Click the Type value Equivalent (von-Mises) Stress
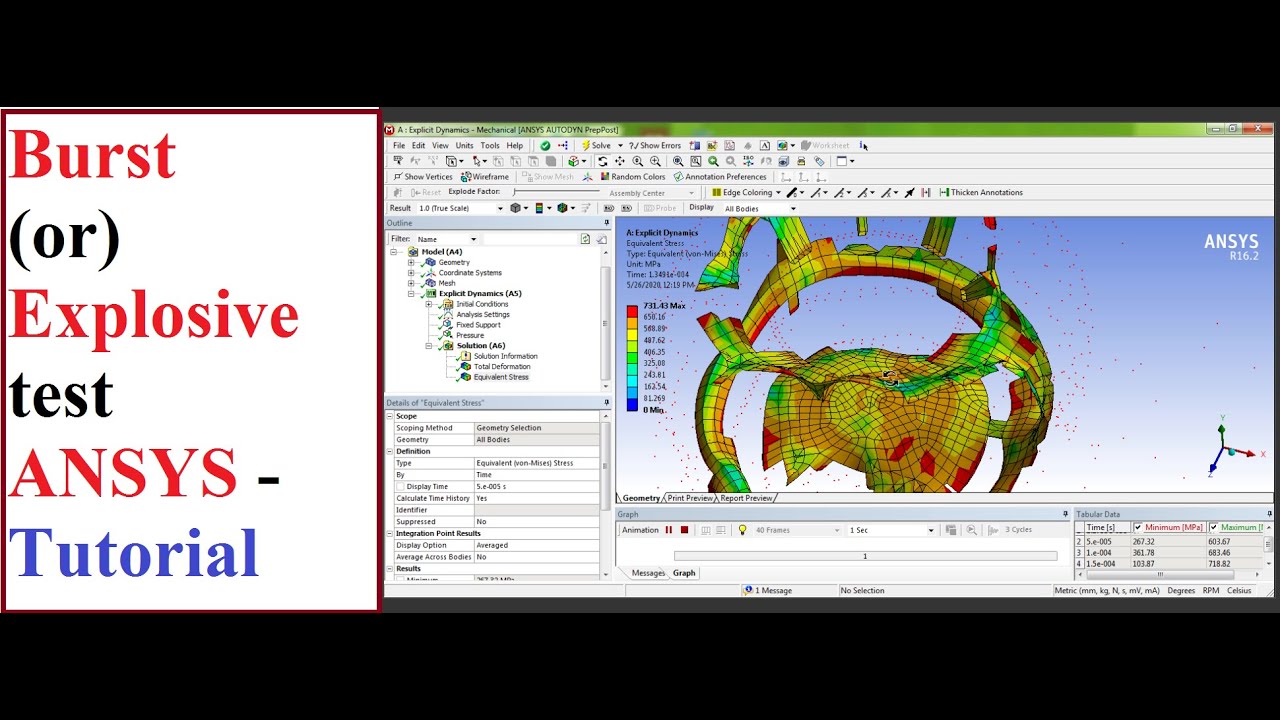Image resolution: width=1280 pixels, height=720 pixels. tap(536, 463)
